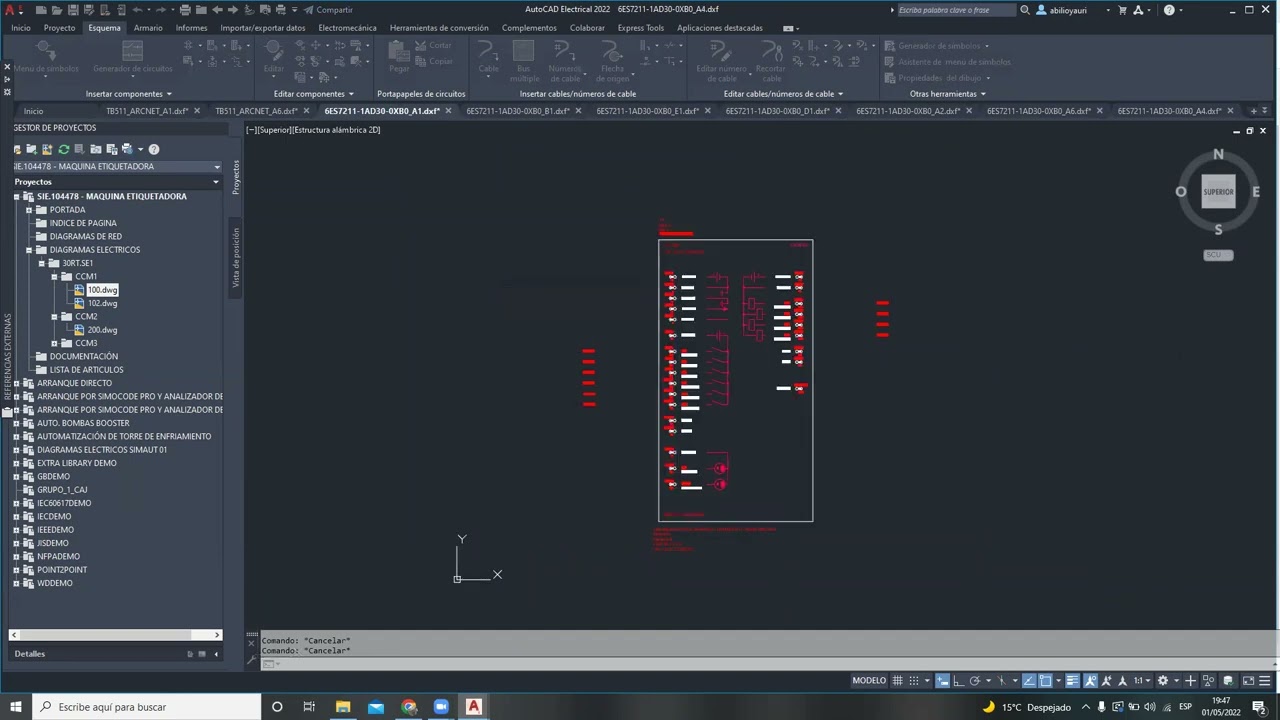Expand the ARRANQUE DIRECTO project node
This screenshot has height=720, width=1280.
pos(16,383)
